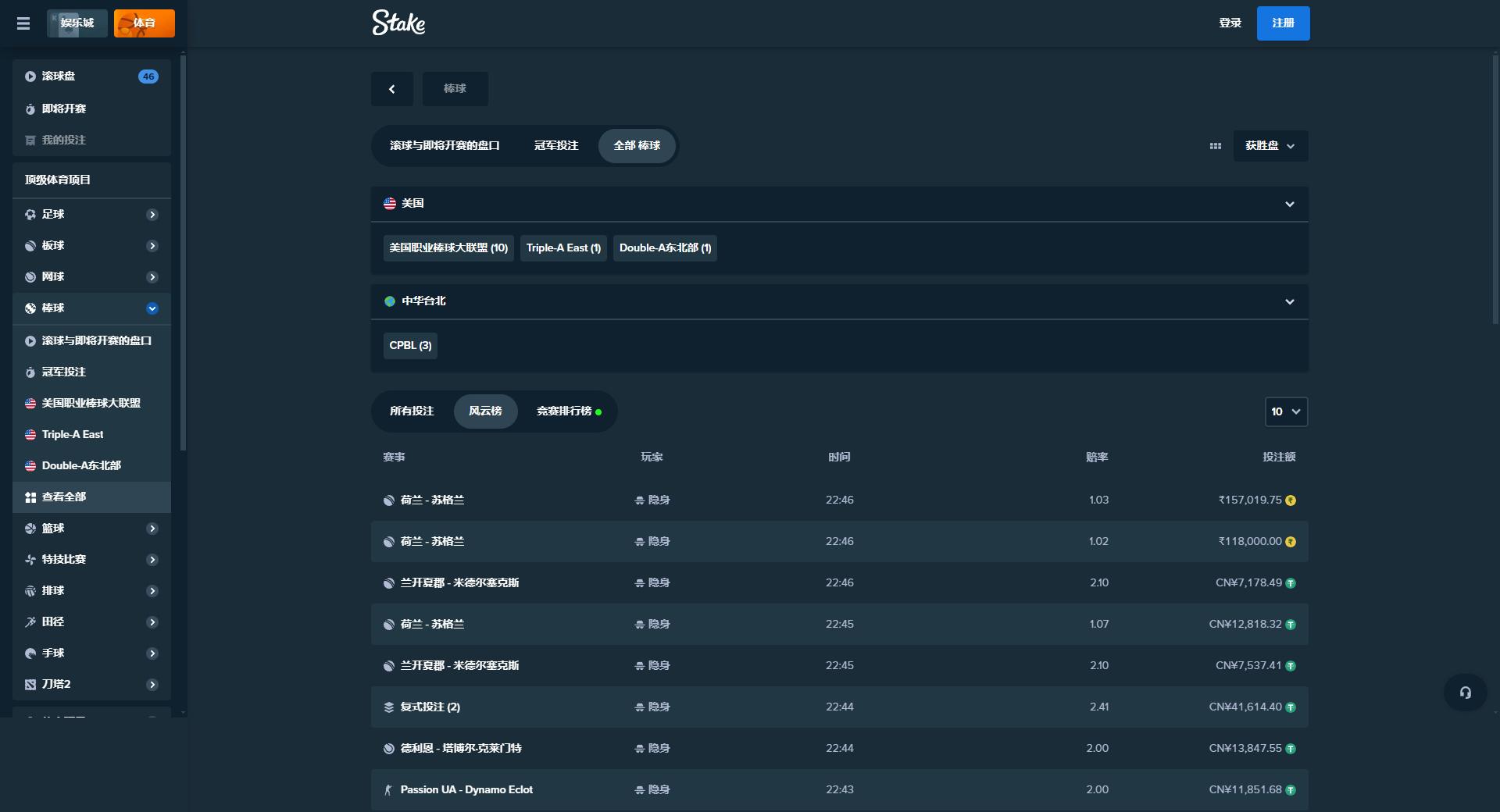
Task: Expand the 排球 sidebar arrow
Action: coord(152,591)
